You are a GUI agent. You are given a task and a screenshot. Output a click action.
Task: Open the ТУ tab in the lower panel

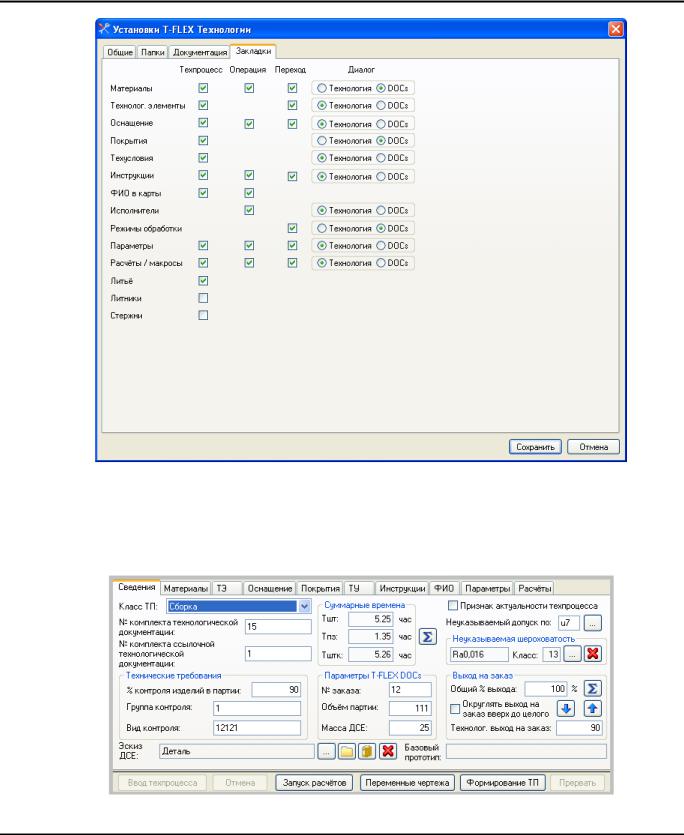coord(360,588)
